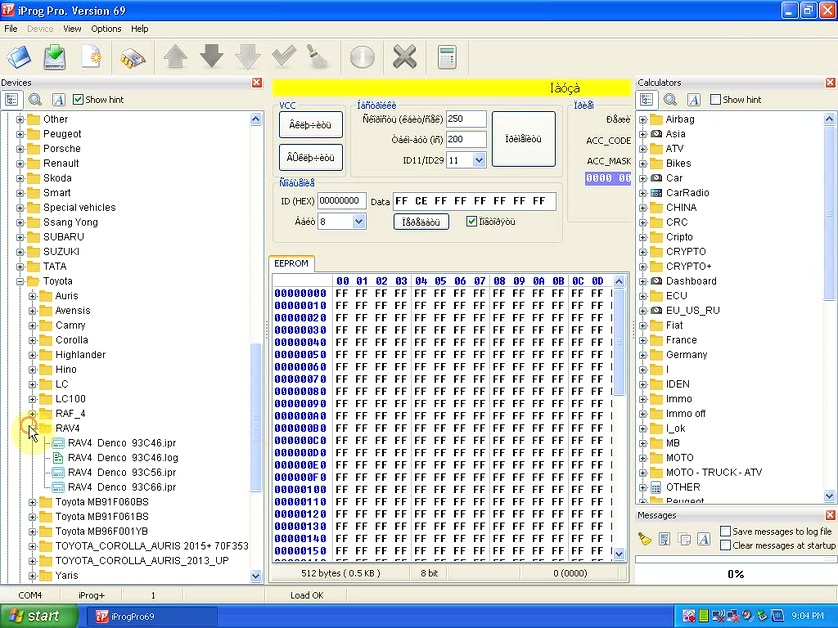This screenshot has height=628, width=838.
Task: Click the large button right of ID11/ID29
Action: point(523,139)
